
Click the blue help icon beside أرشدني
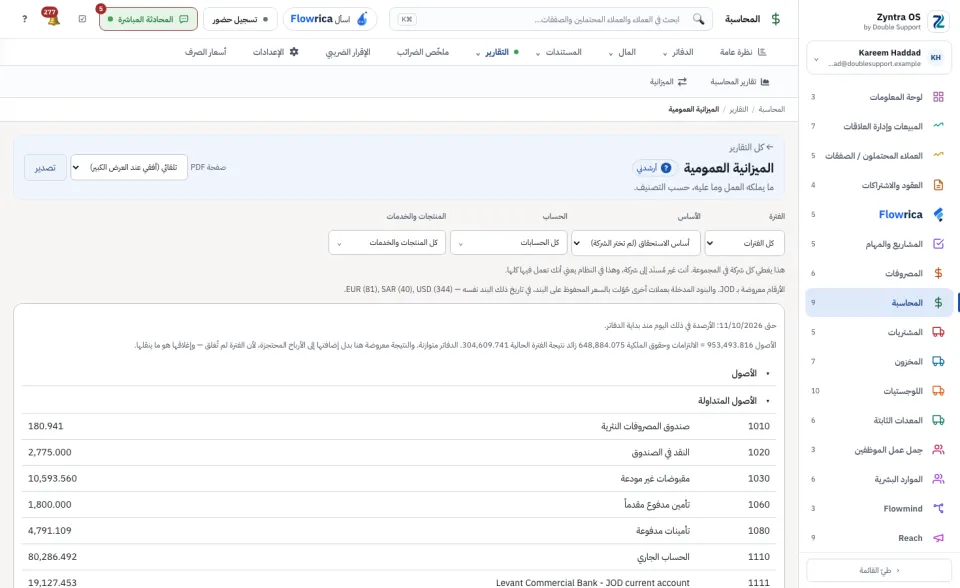coord(666,168)
